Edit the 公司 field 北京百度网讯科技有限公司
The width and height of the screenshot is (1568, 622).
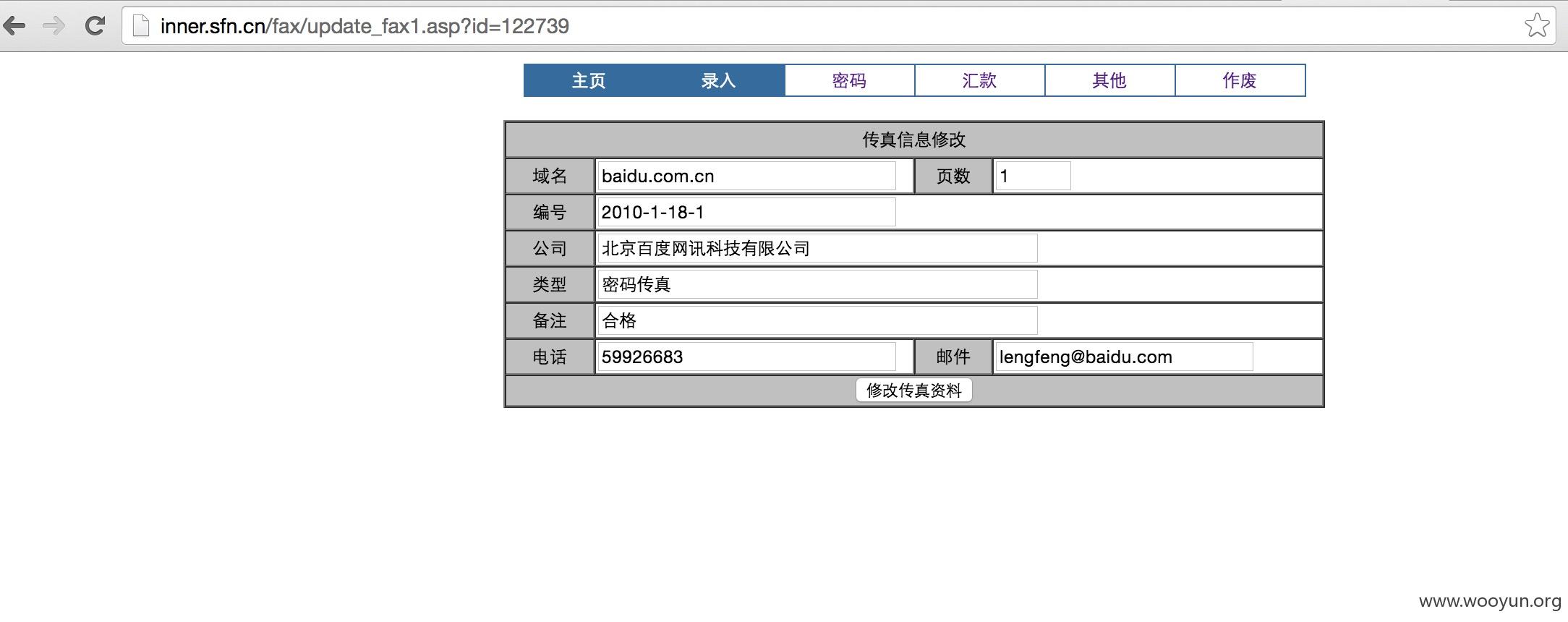pyautogui.click(x=817, y=248)
